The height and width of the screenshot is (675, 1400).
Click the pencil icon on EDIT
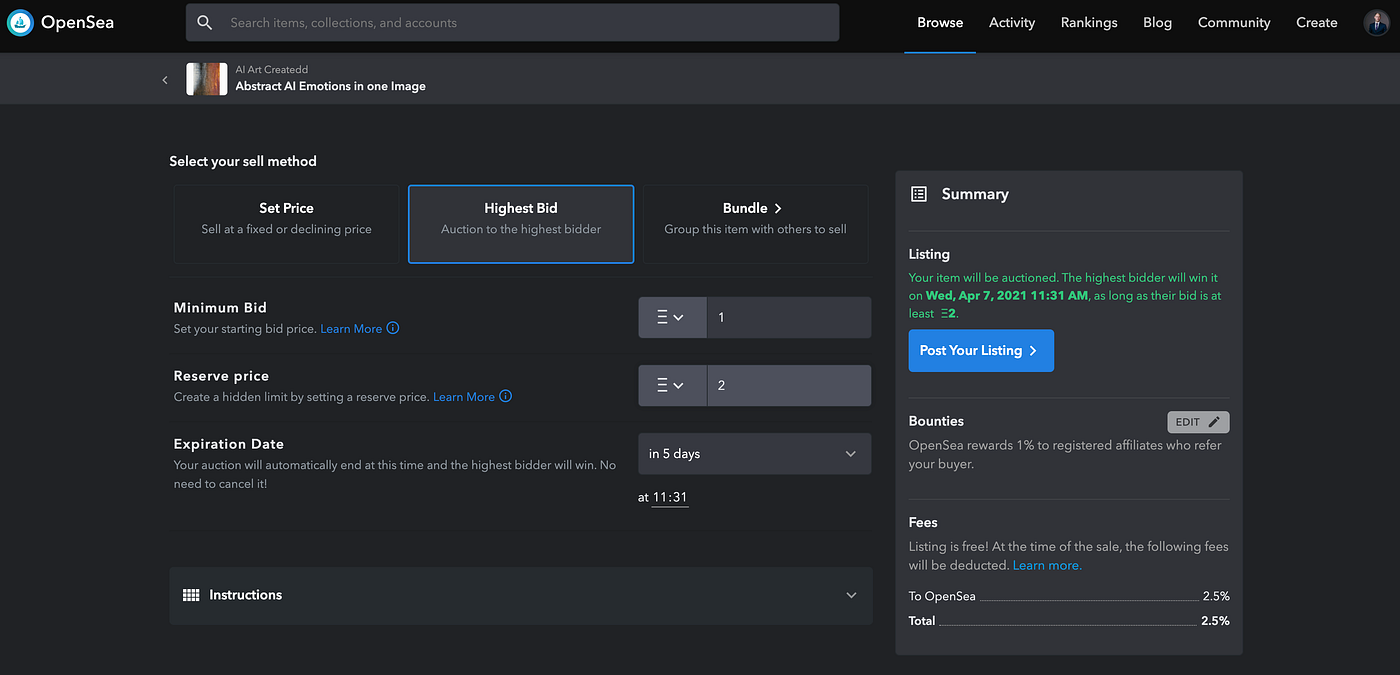tap(1214, 422)
